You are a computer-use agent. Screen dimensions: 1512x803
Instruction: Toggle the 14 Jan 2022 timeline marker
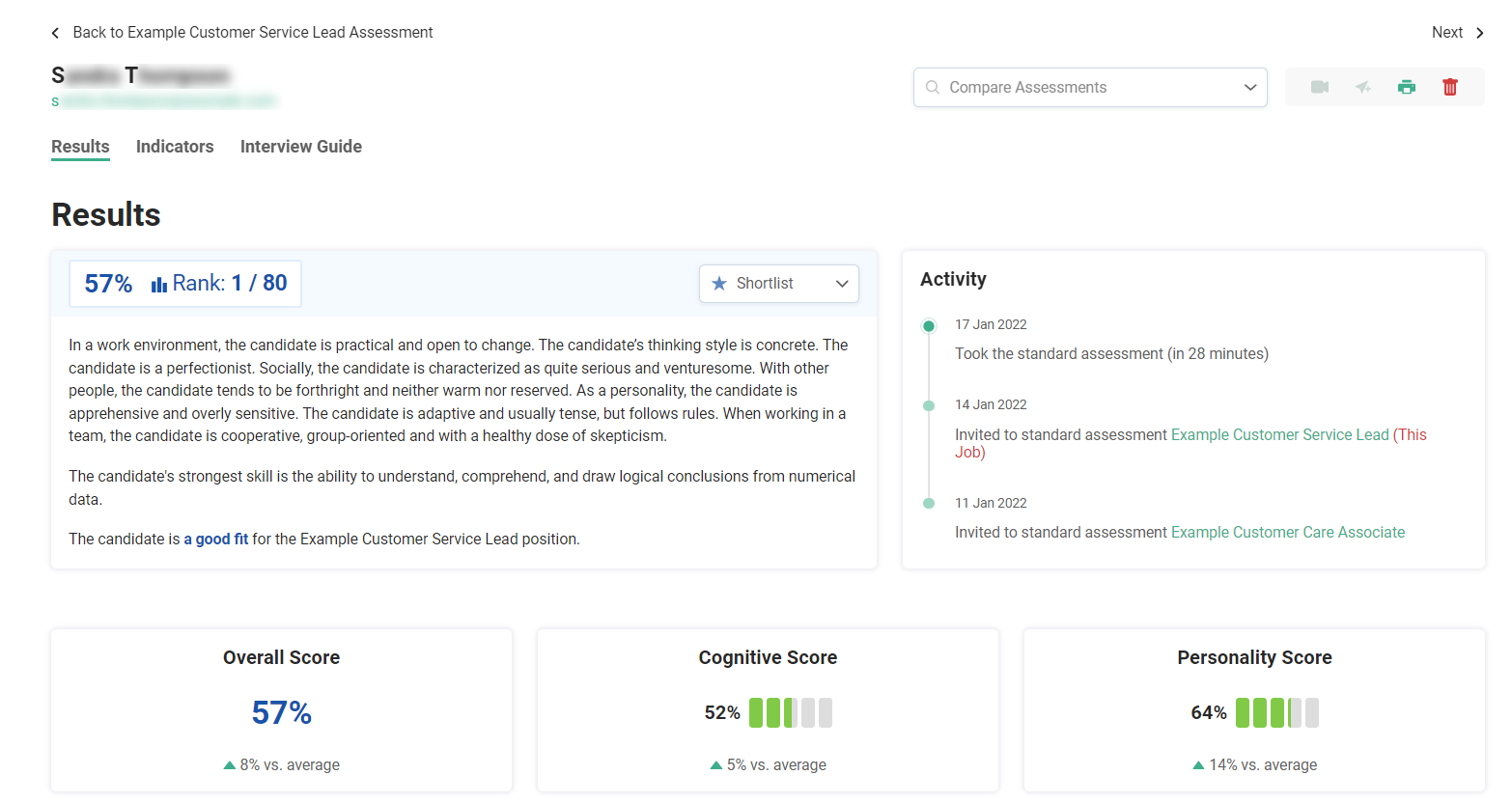click(928, 405)
